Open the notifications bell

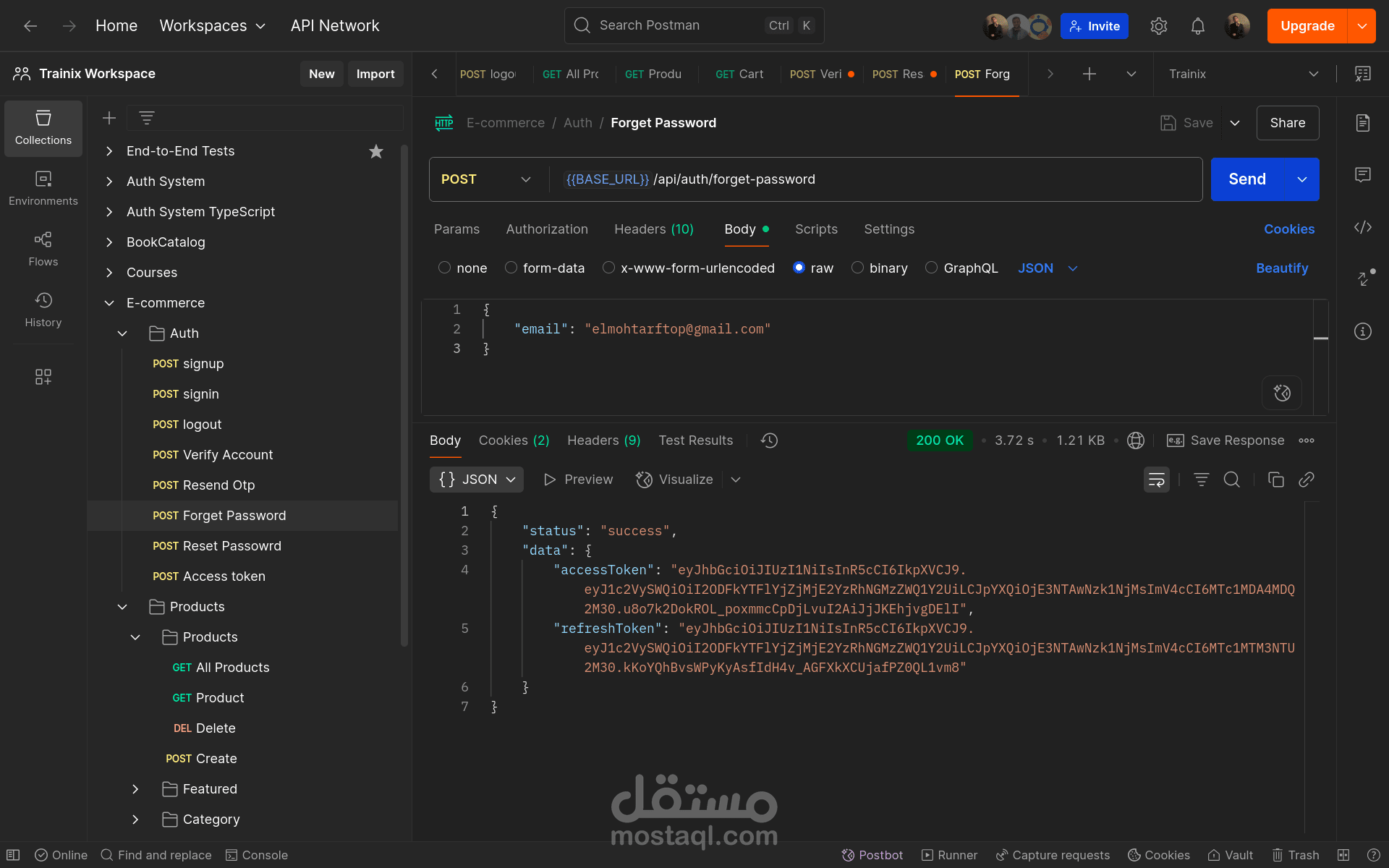[1198, 26]
